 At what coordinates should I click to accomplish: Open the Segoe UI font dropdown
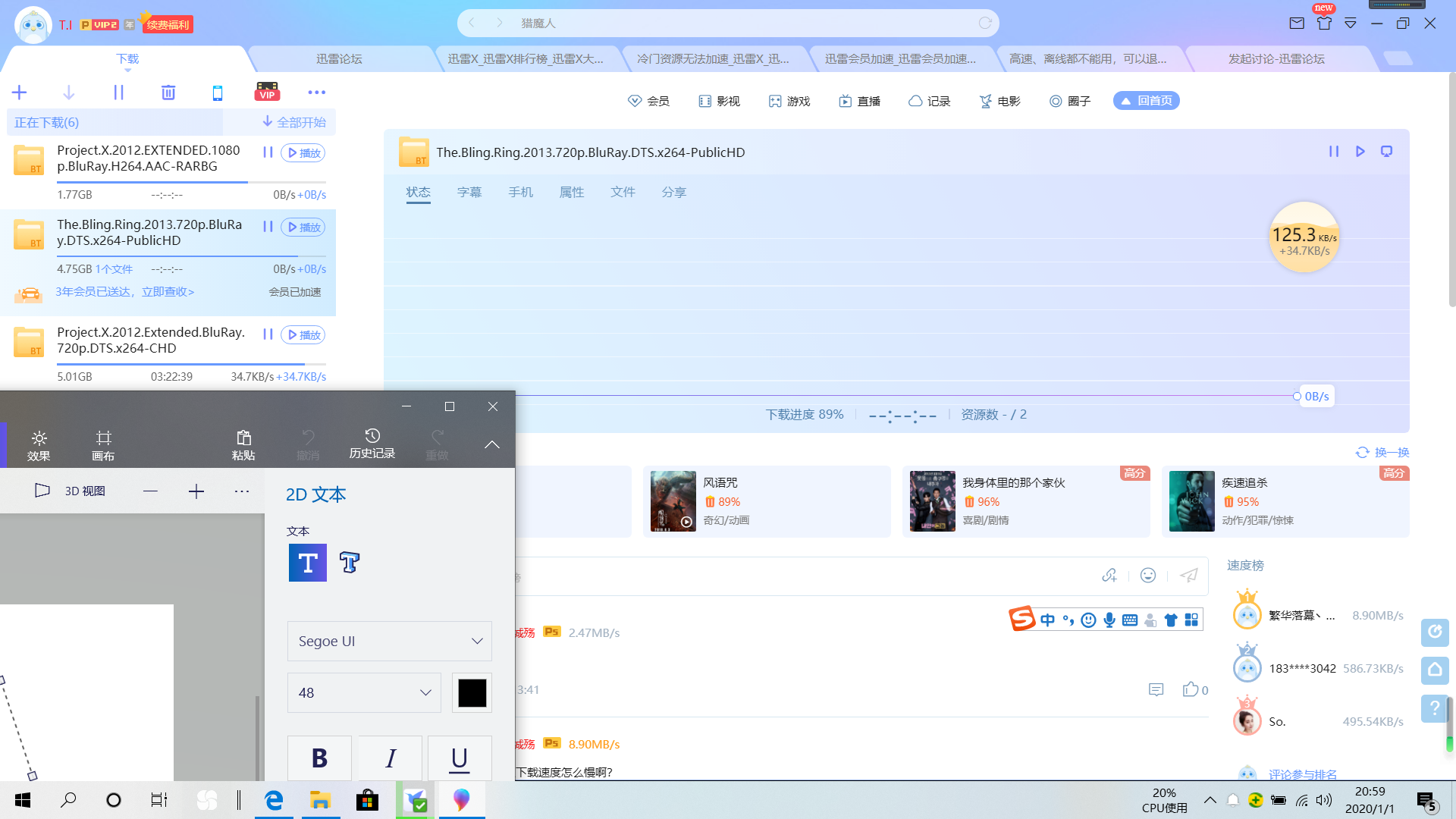point(389,642)
